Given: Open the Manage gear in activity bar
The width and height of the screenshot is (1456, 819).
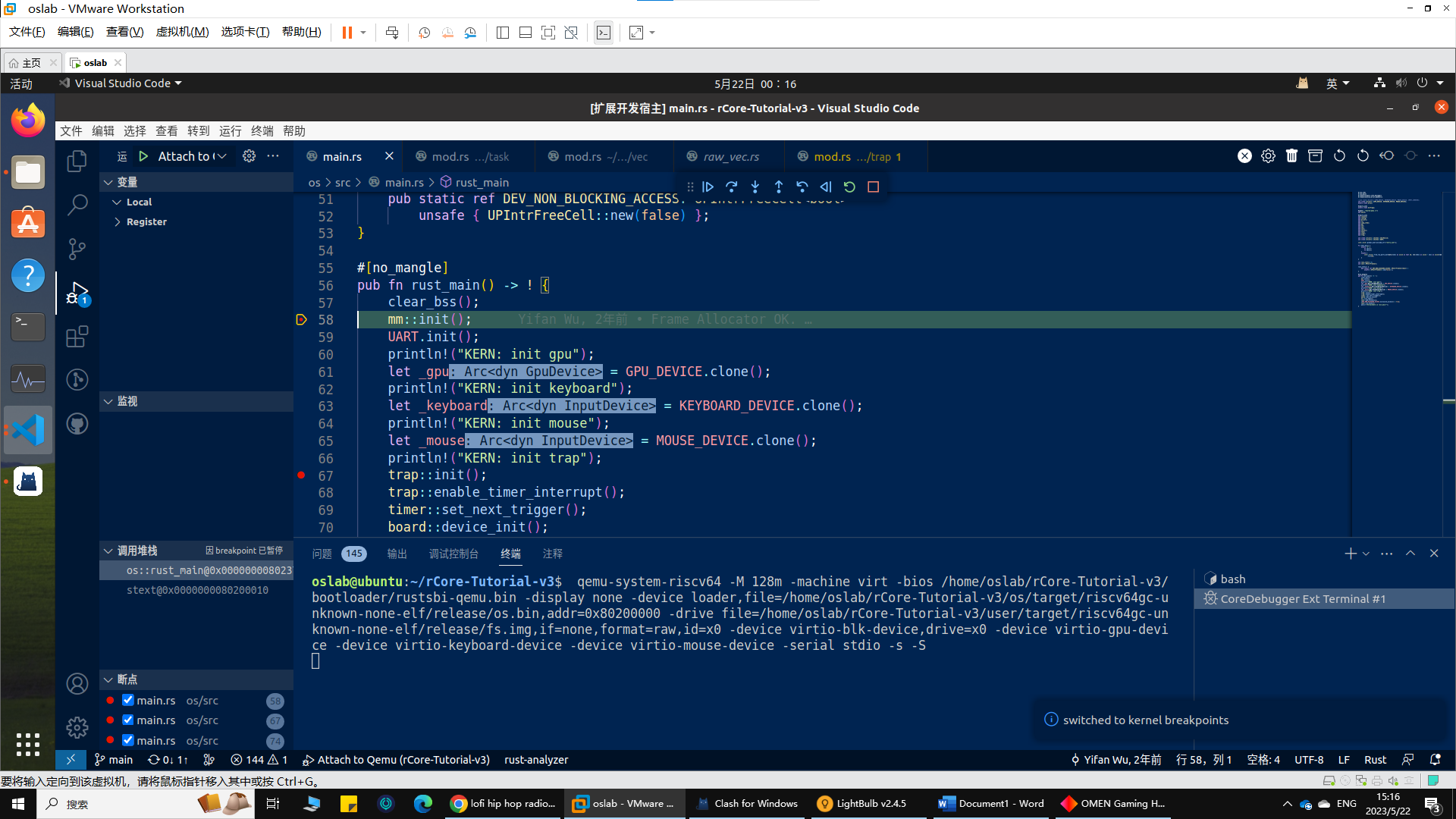Looking at the screenshot, I should pos(77,728).
